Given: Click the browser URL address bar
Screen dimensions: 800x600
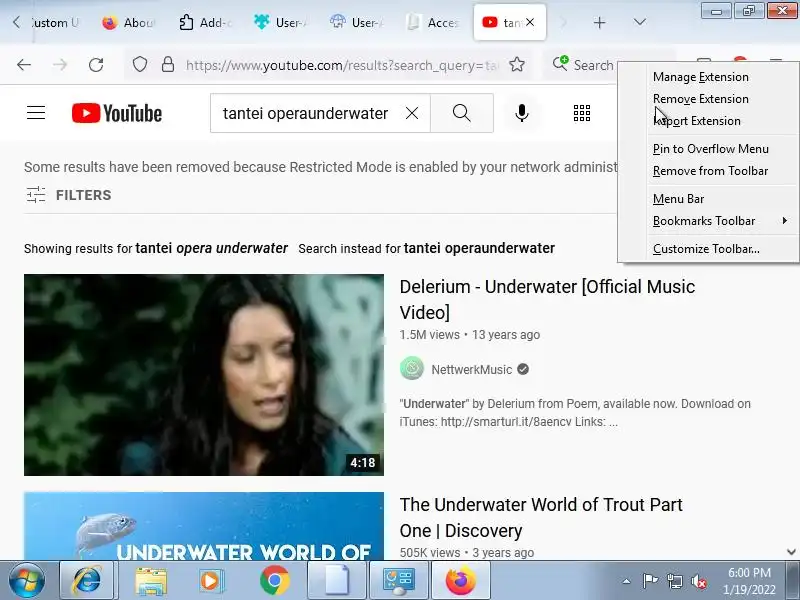Looking at the screenshot, I should click(341, 65).
